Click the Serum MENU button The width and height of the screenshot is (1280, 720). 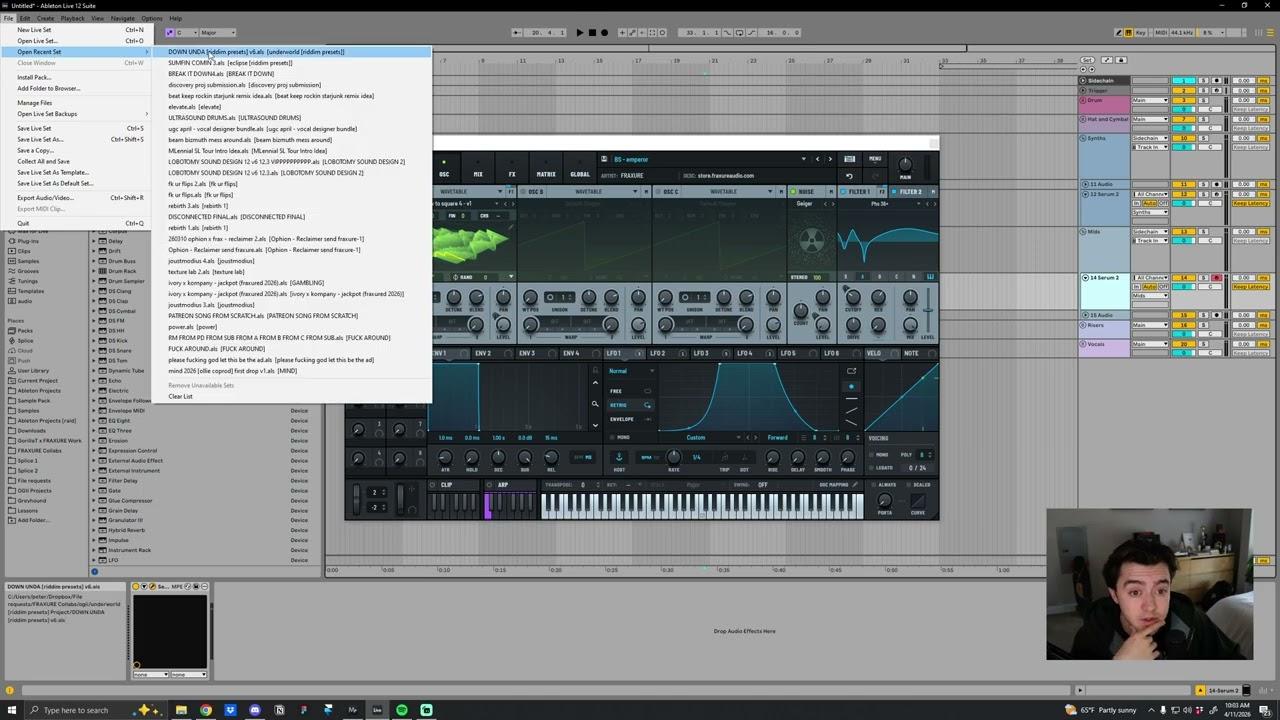[875, 159]
